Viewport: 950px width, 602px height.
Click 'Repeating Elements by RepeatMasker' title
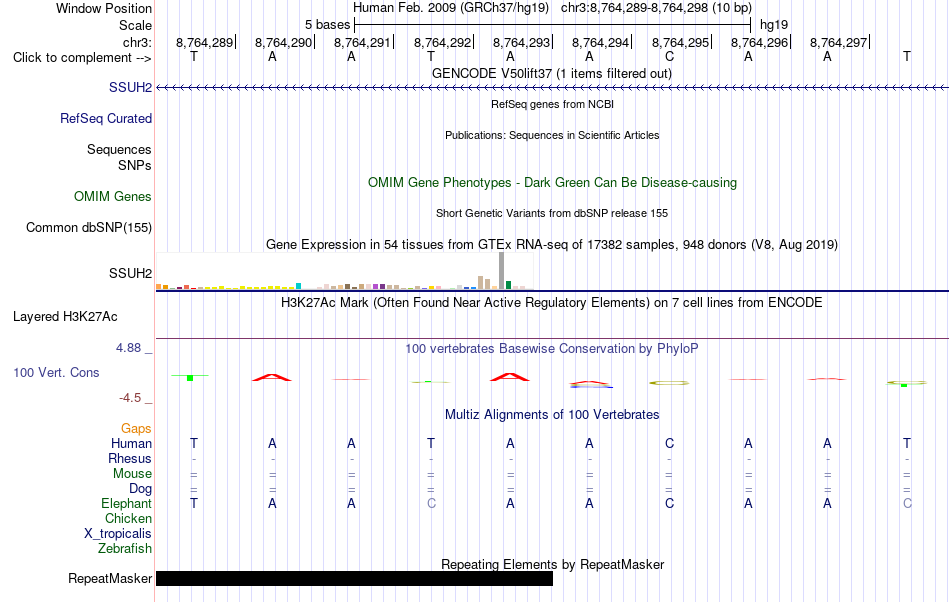click(552, 564)
